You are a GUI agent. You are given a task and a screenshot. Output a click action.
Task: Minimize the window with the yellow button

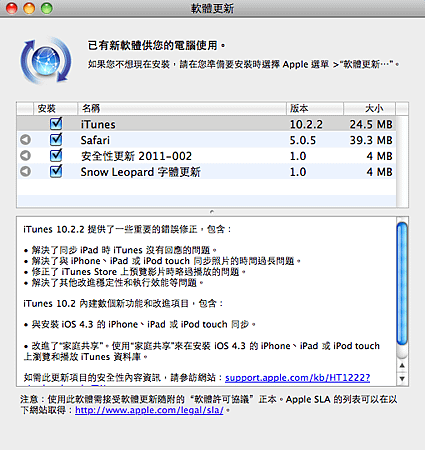(x=29, y=8)
